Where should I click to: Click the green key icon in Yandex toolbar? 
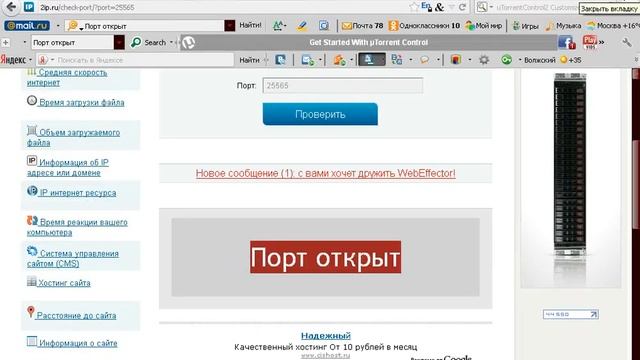click(507, 60)
